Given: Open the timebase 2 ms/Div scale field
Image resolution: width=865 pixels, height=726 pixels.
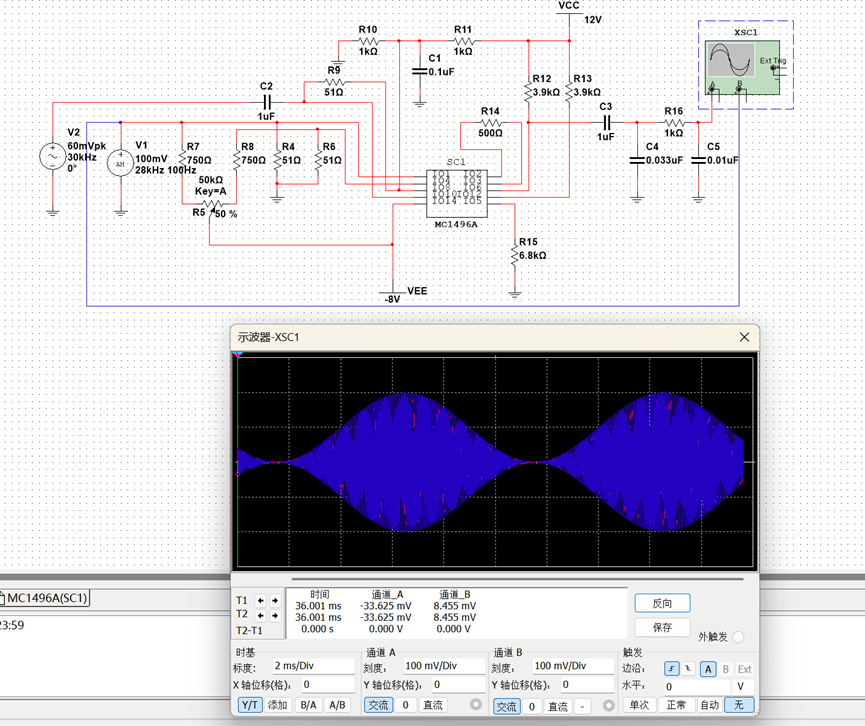Looking at the screenshot, I should point(313,666).
